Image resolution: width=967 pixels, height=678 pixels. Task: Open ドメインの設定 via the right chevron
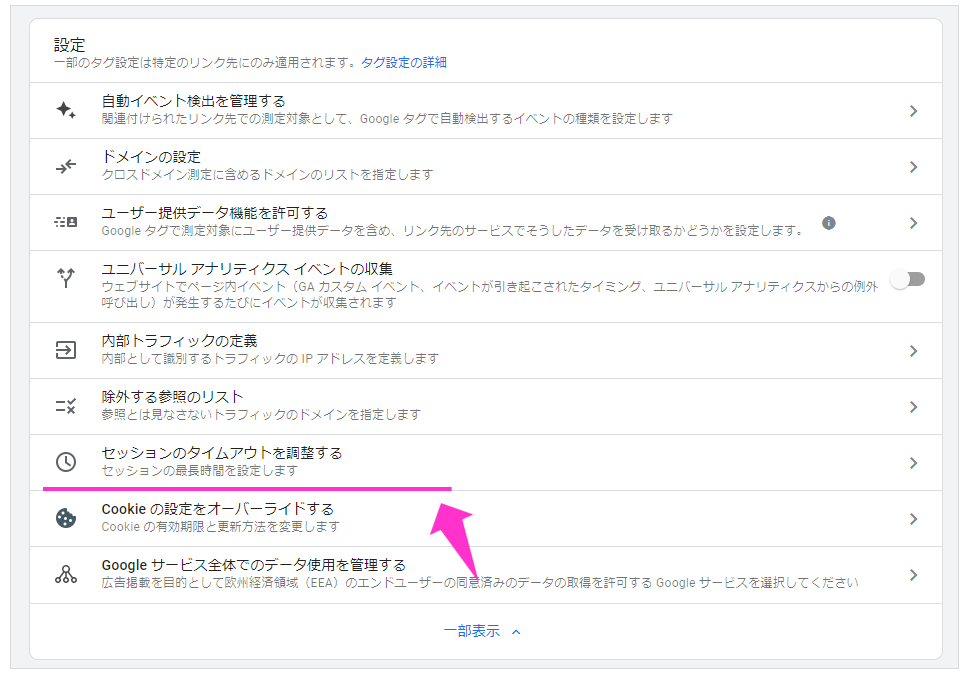(x=913, y=167)
